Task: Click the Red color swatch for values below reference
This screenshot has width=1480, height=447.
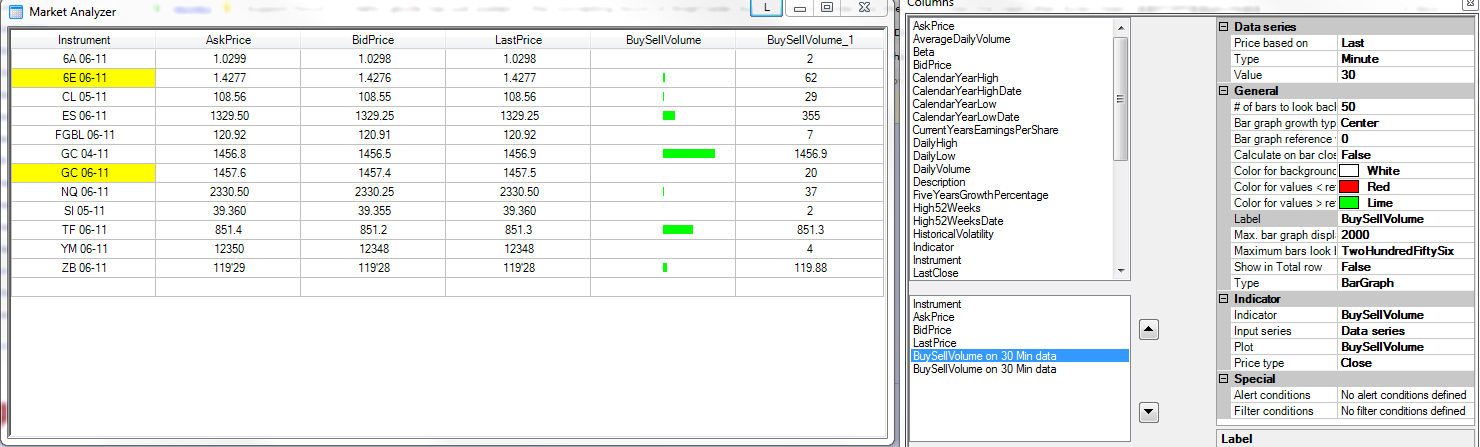Action: (1351, 187)
